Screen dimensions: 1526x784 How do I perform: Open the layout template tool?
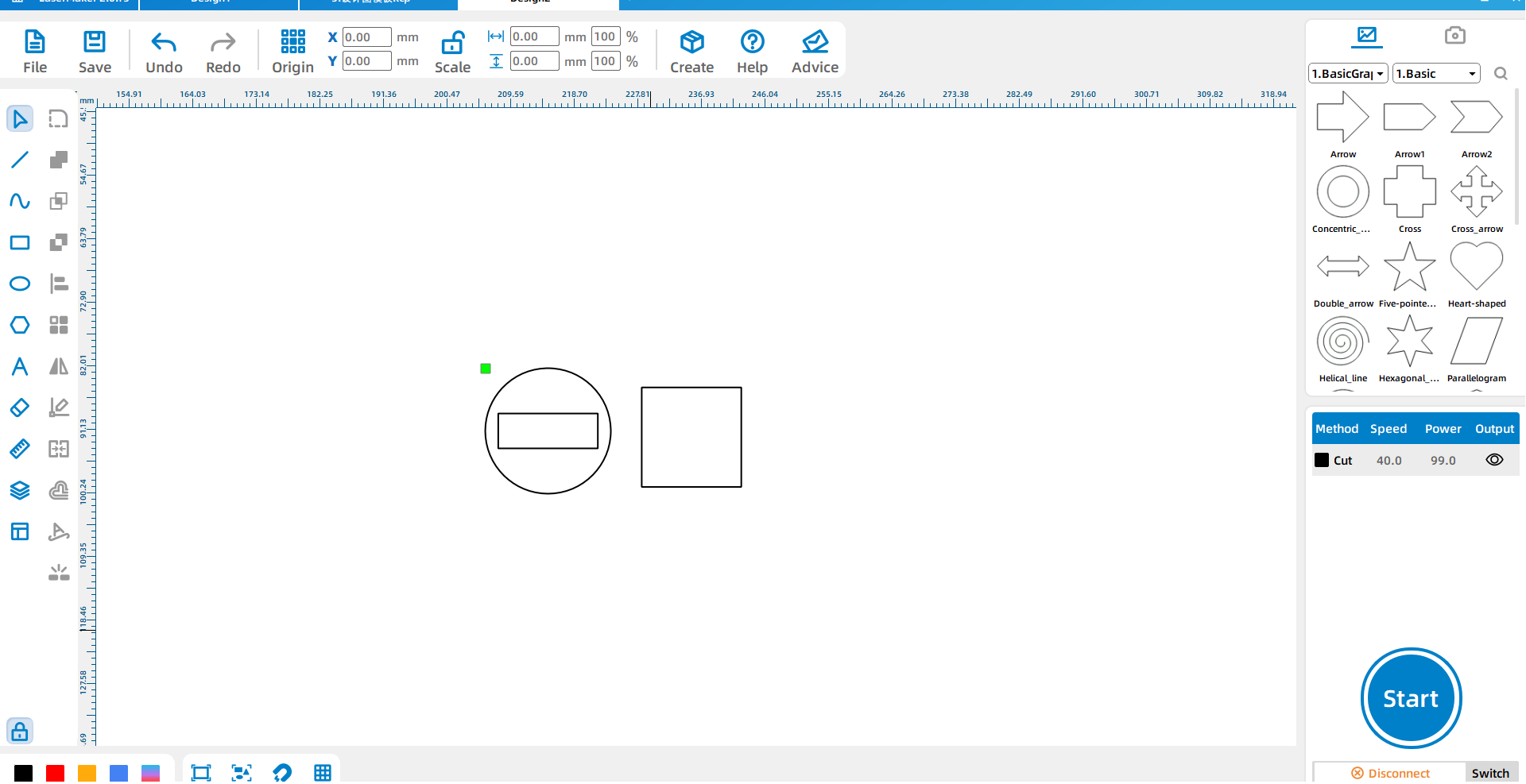pyautogui.click(x=20, y=531)
